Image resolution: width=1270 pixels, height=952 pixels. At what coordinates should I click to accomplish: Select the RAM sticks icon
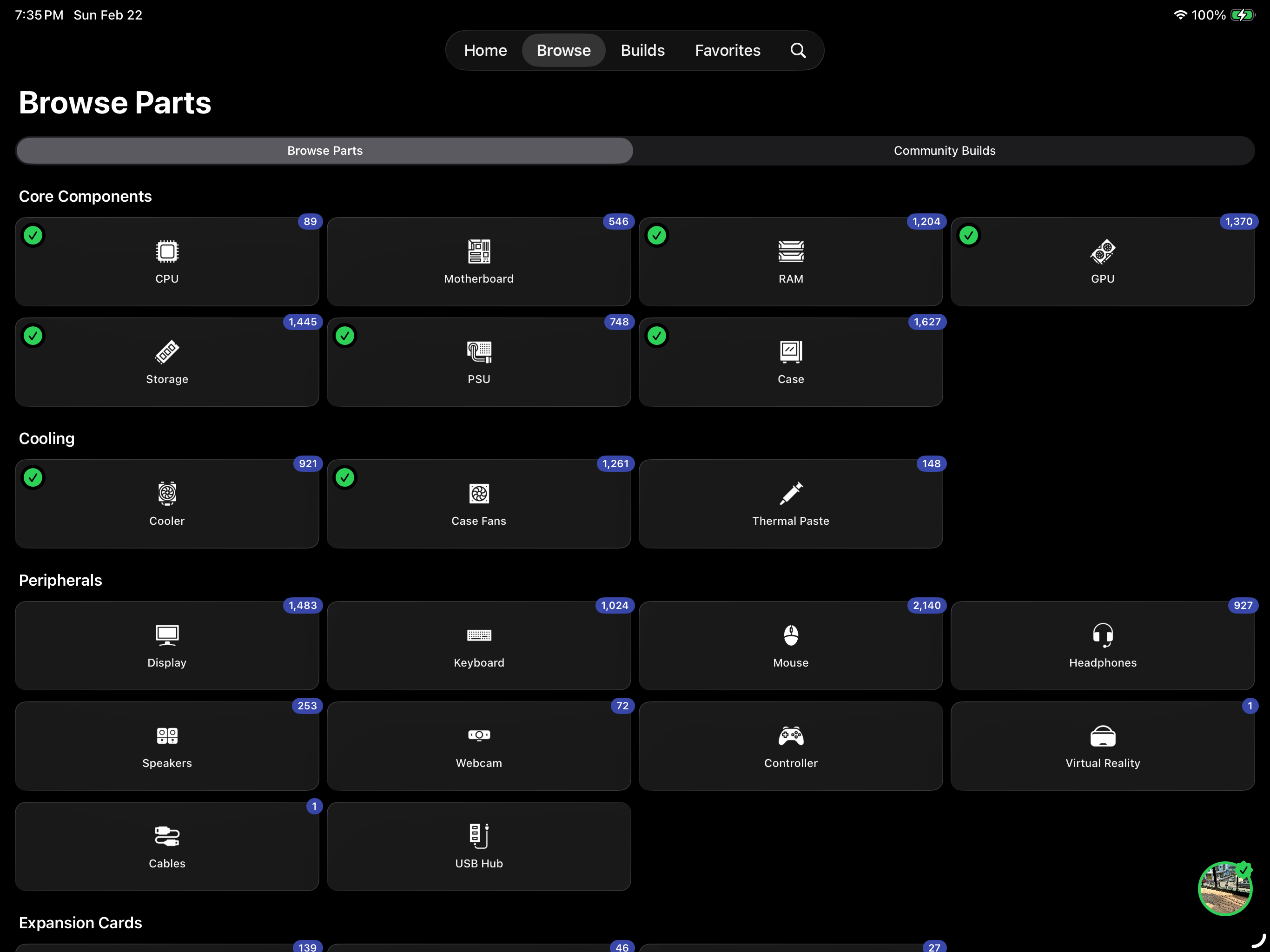[x=791, y=251]
